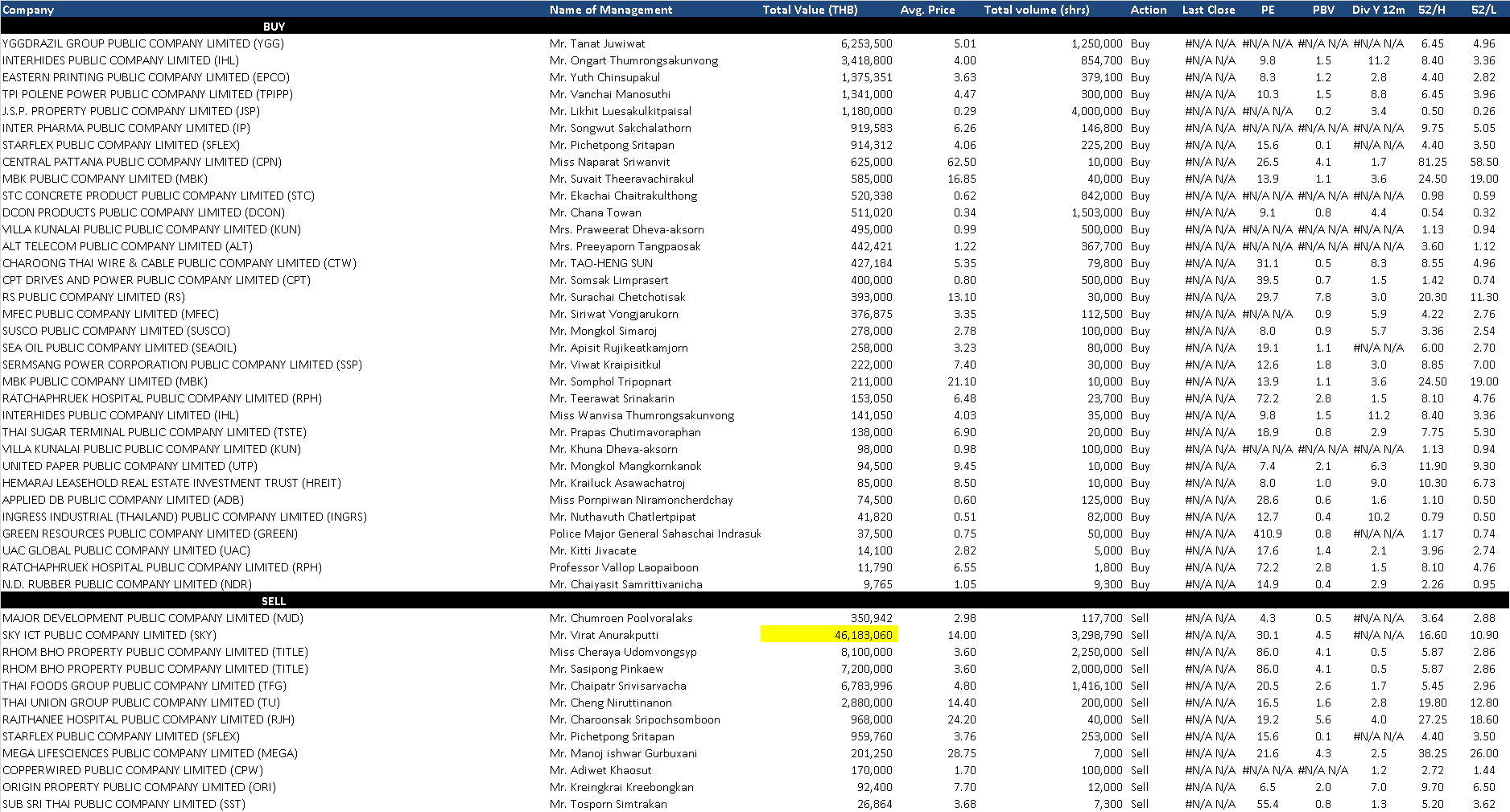The image size is (1510, 812).
Task: Select MEGA LIFESCIENCES (MEGA) company cell
Action: coord(150,753)
